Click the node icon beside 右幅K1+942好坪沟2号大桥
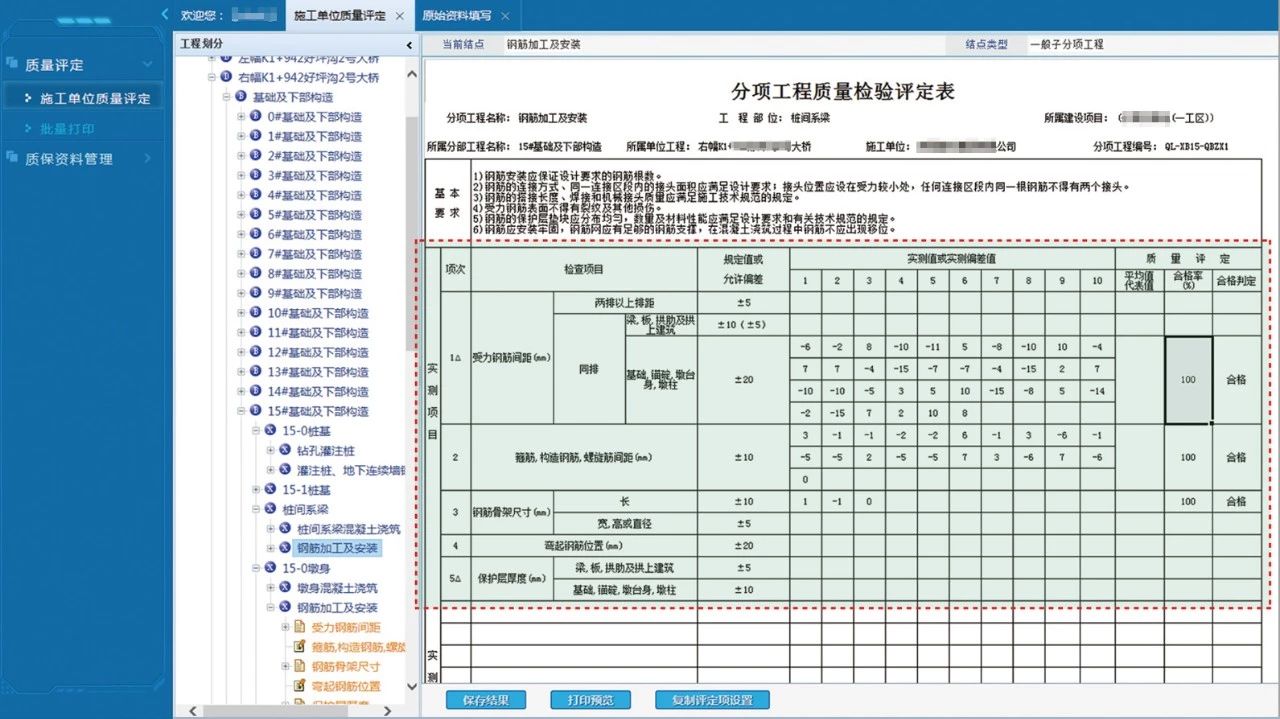This screenshot has height=719, width=1280. click(x=226, y=77)
